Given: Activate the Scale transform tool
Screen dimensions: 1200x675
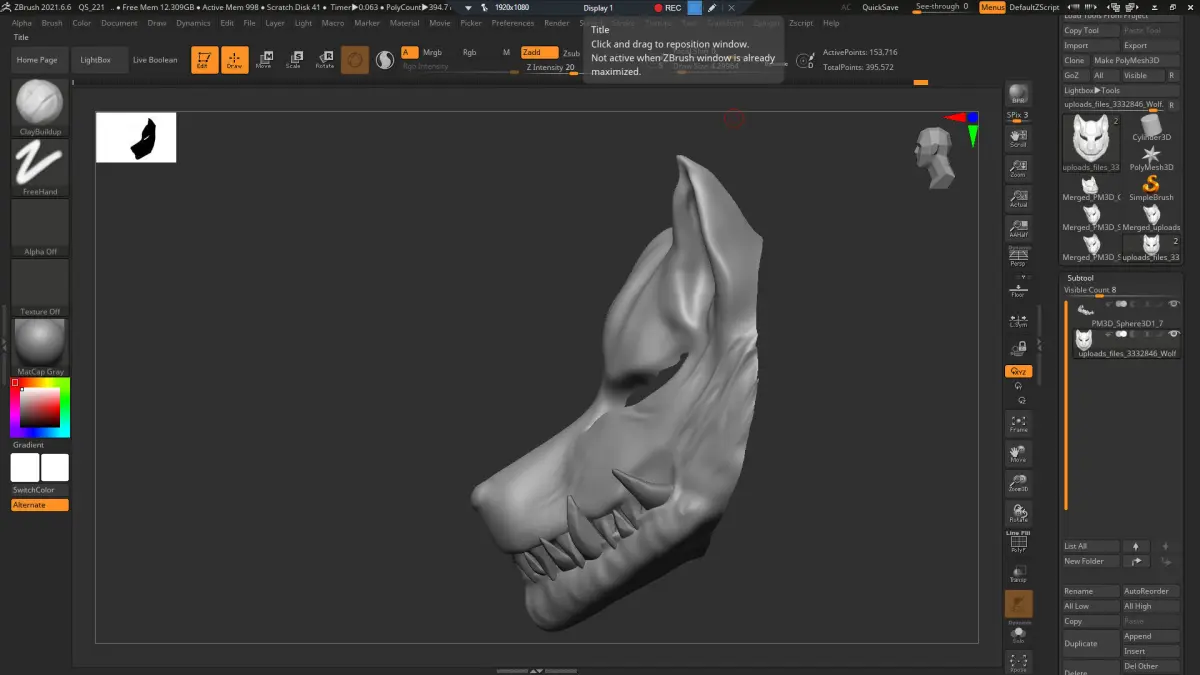Looking at the screenshot, I should coord(293,60).
